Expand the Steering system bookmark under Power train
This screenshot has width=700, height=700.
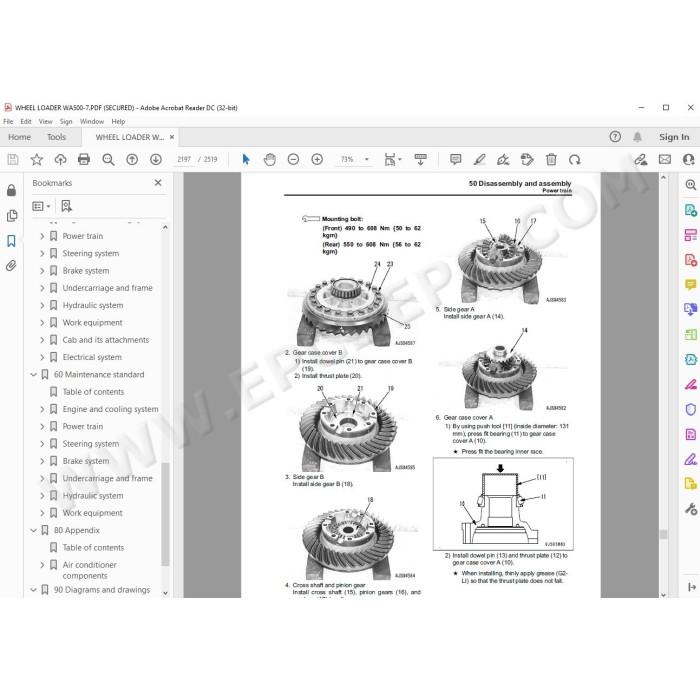42,253
